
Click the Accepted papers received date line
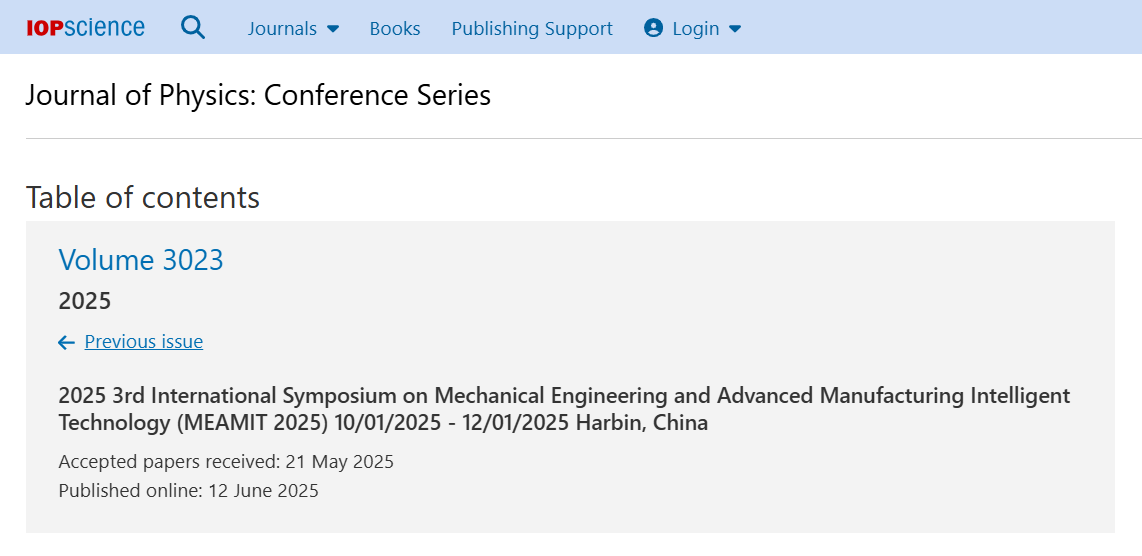click(x=226, y=462)
